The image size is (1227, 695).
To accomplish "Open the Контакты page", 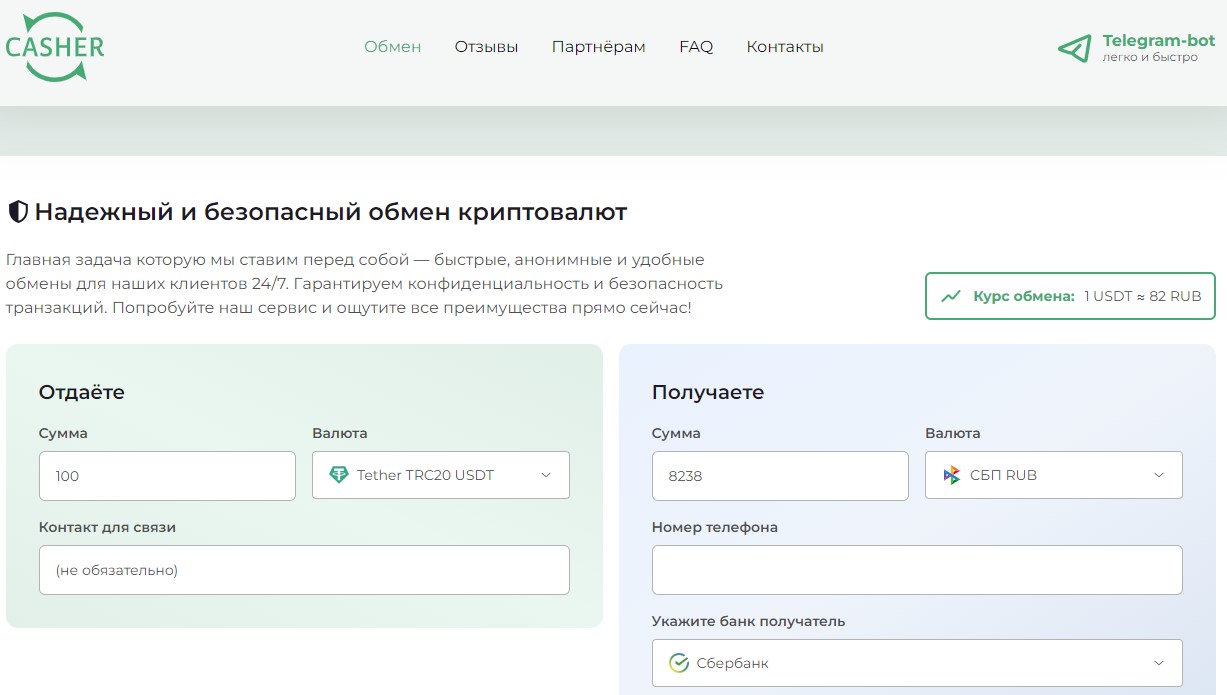I will point(785,47).
